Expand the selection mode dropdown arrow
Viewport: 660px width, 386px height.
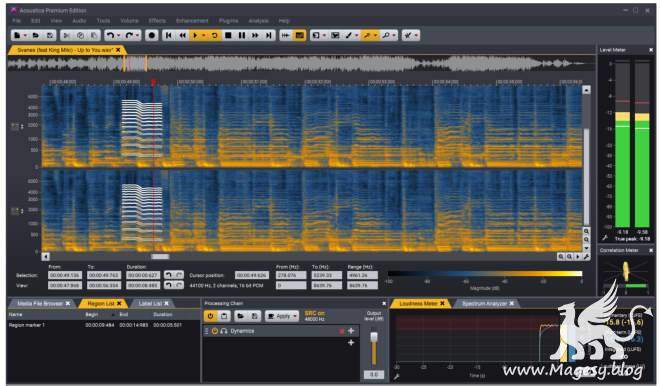pos(324,36)
